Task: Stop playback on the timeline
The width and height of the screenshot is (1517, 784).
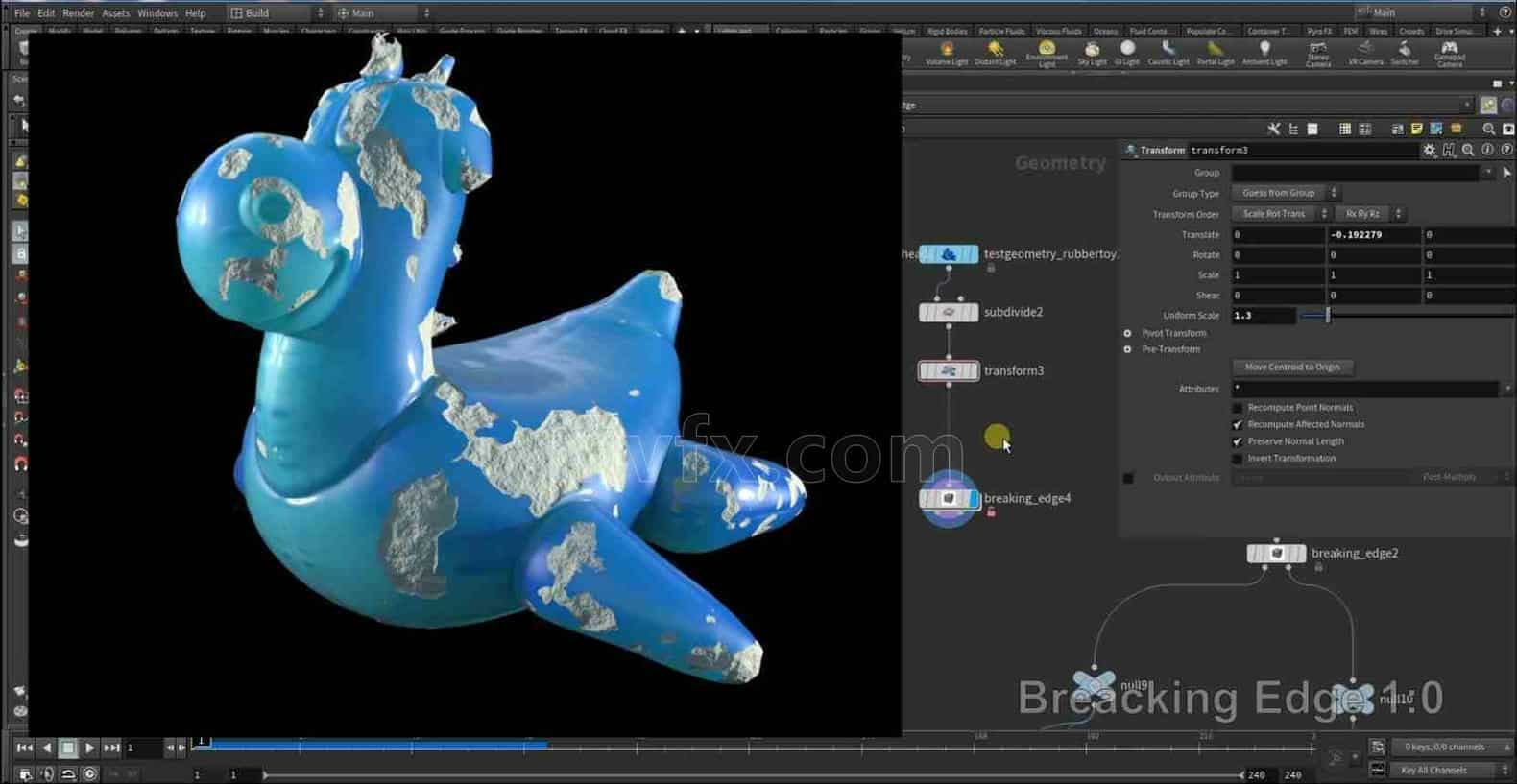Action: click(x=68, y=748)
